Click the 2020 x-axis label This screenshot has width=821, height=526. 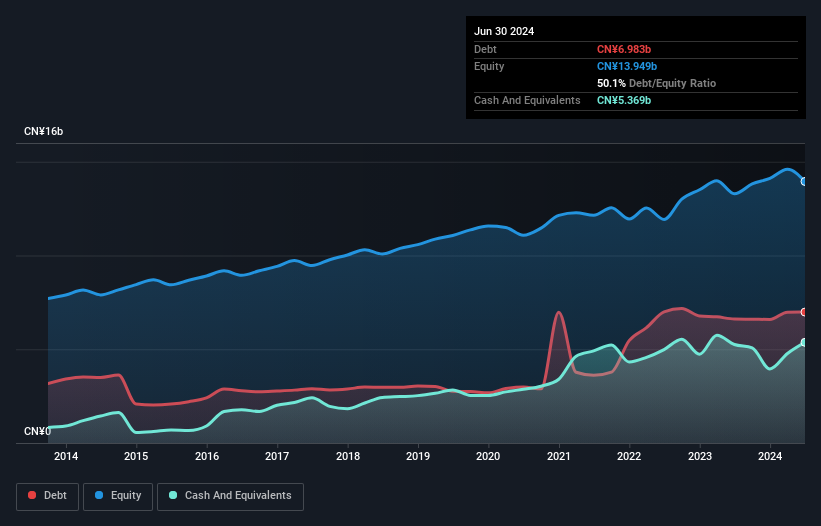pos(488,456)
